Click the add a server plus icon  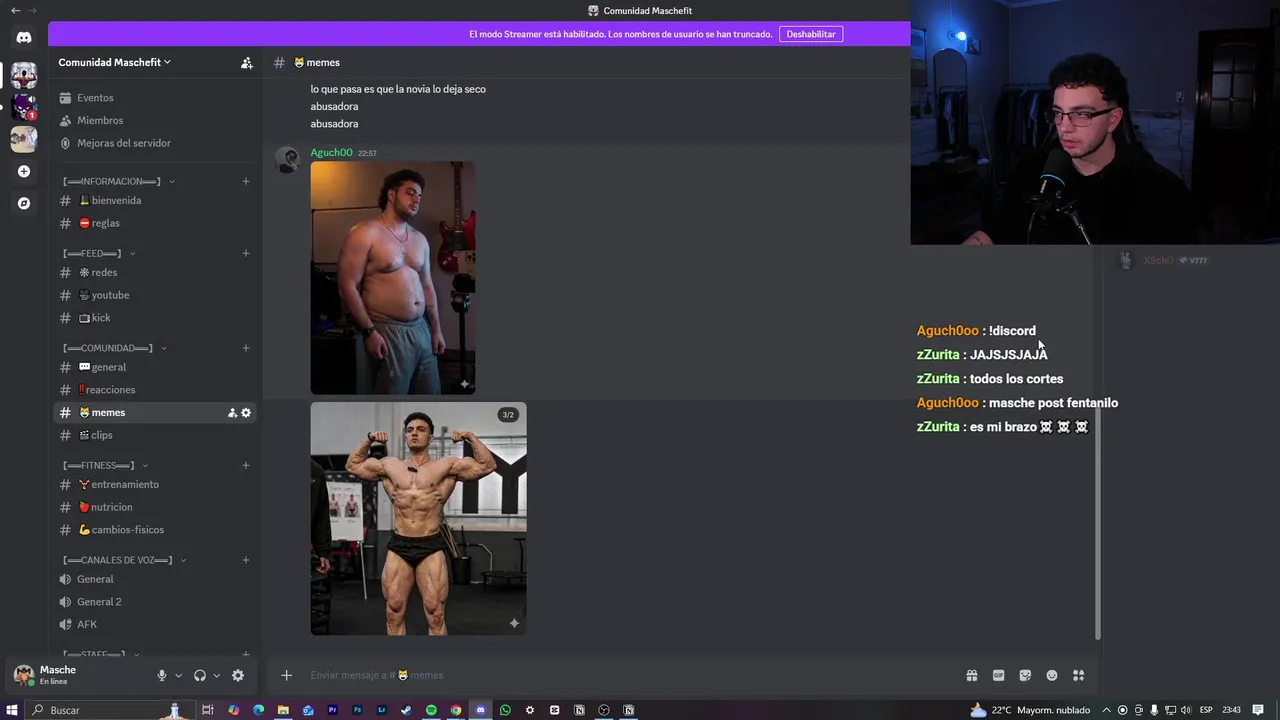pyautogui.click(x=24, y=171)
